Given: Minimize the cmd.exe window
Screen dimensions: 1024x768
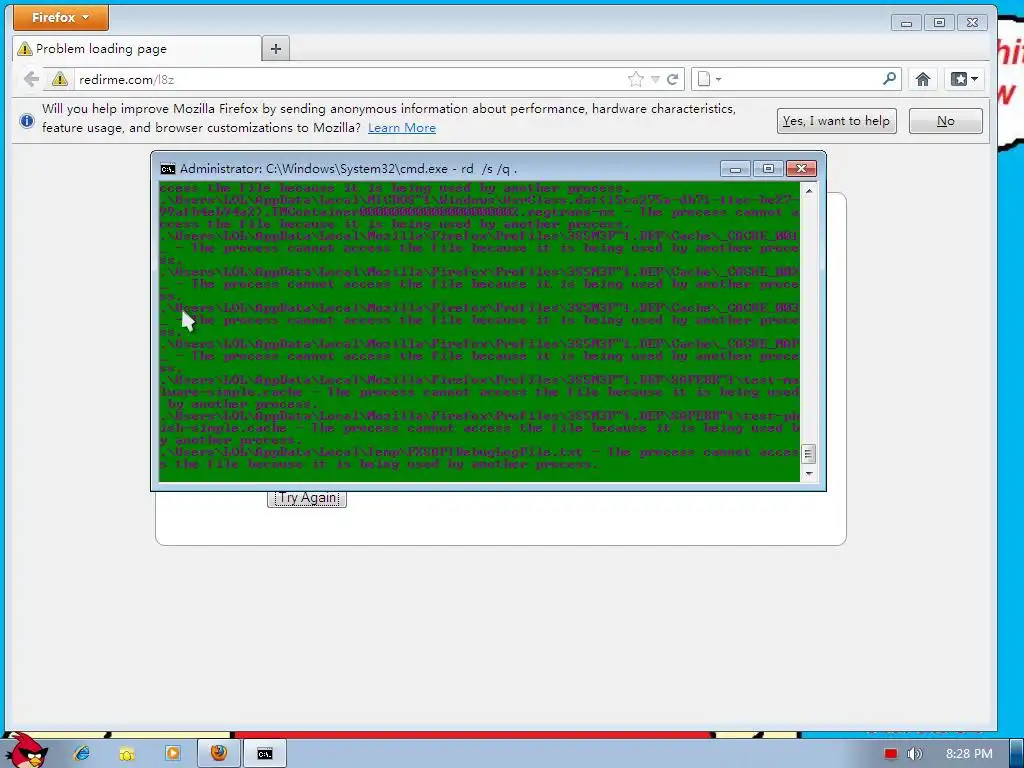Looking at the screenshot, I should coord(735,169).
